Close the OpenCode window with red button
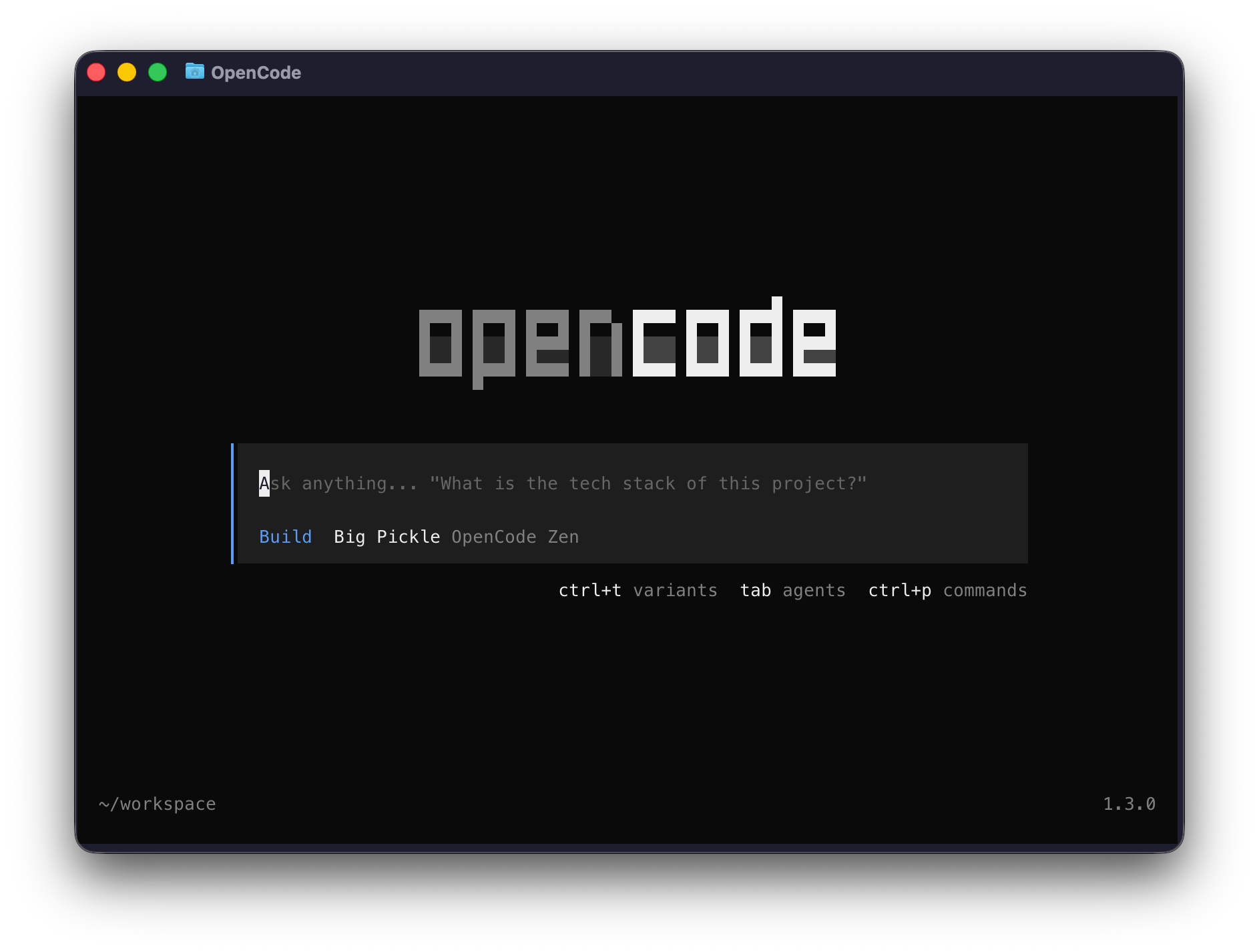 point(96,72)
